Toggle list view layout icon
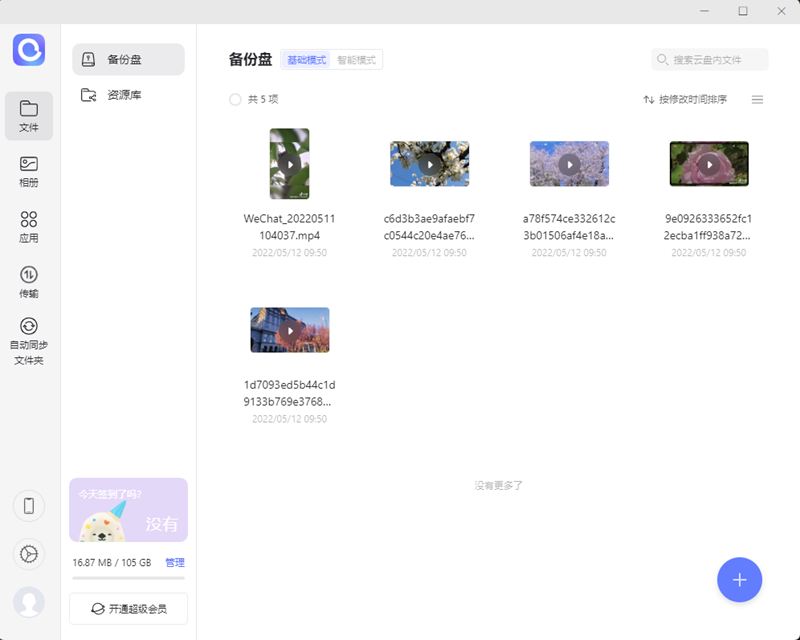 757,100
